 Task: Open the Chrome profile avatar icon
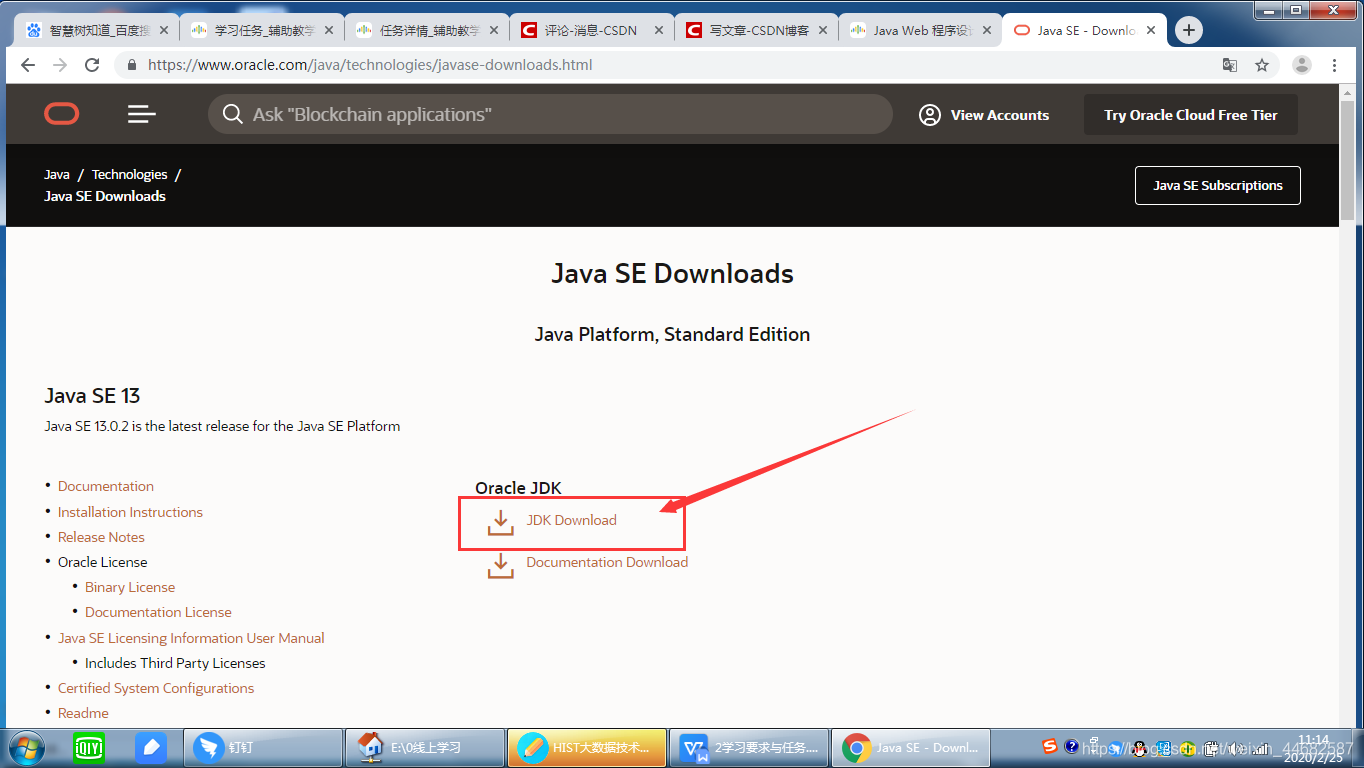[x=1302, y=65]
